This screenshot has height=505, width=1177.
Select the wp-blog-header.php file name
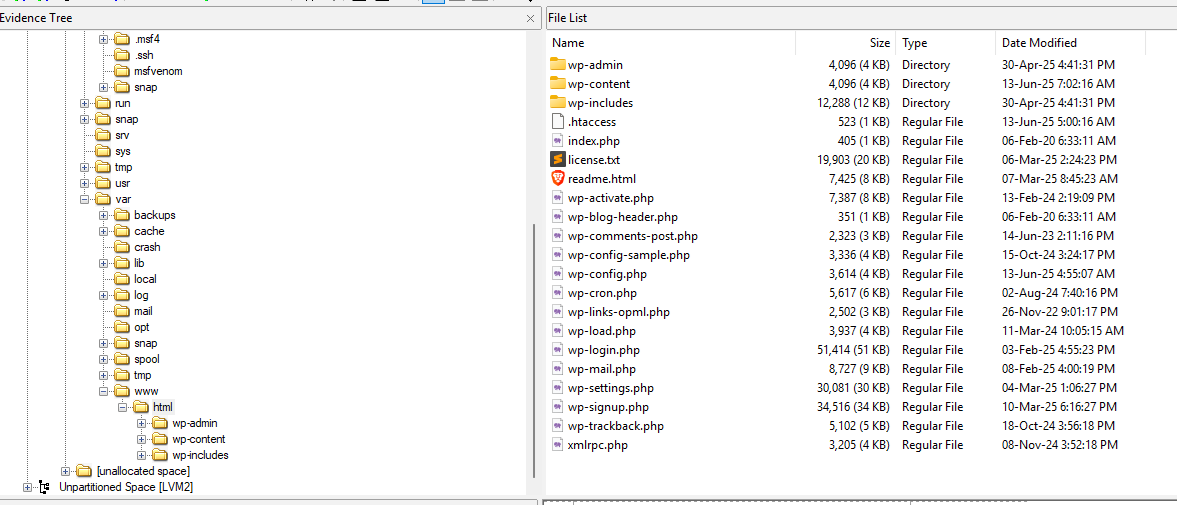tap(623, 217)
